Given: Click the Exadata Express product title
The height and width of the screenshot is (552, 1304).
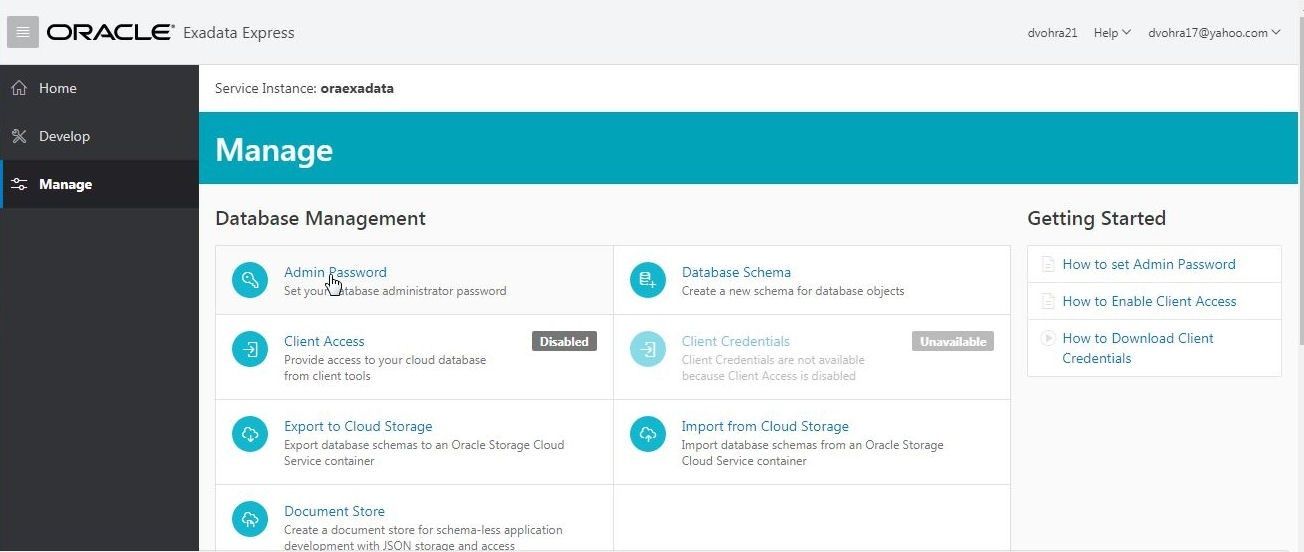Looking at the screenshot, I should tap(239, 32).
